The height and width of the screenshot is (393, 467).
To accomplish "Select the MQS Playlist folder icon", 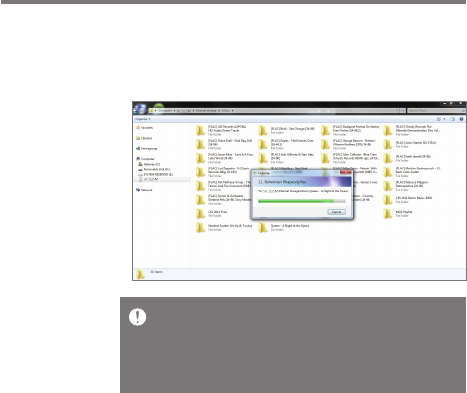I will [388, 213].
